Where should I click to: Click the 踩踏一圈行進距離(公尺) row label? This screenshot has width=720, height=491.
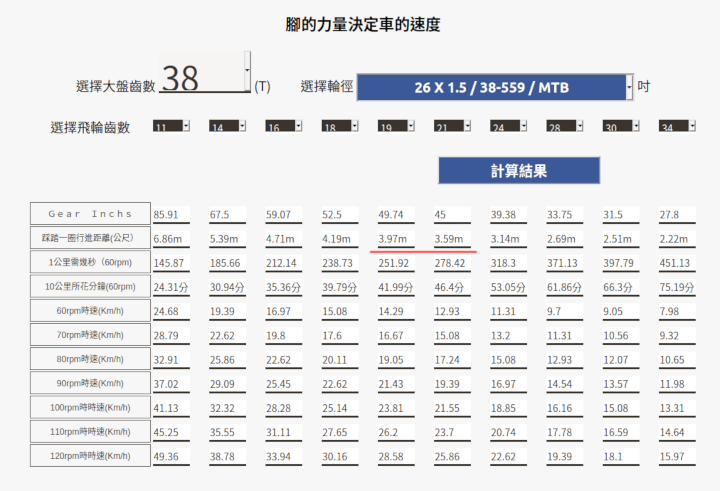coord(90,238)
